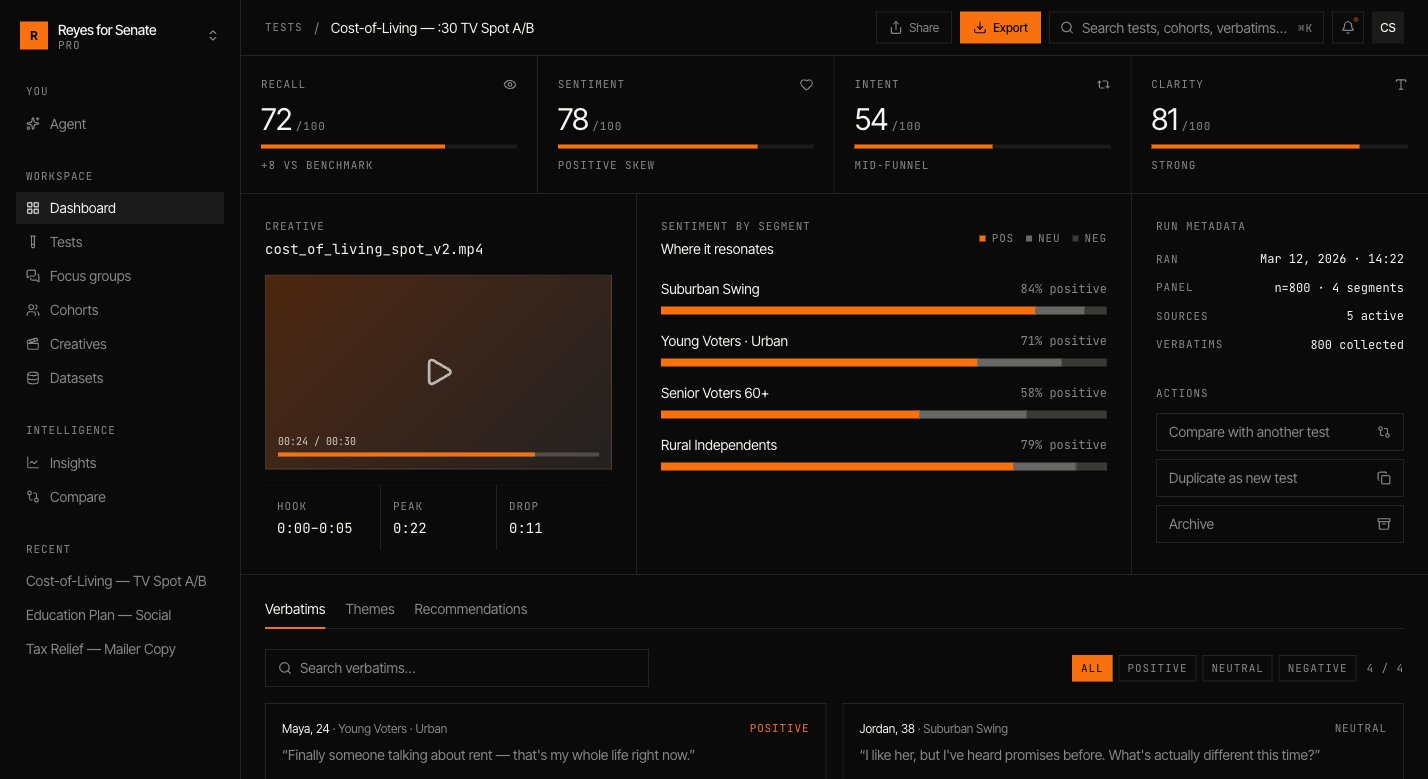Click the DROP 0:11 marker

click(x=554, y=518)
